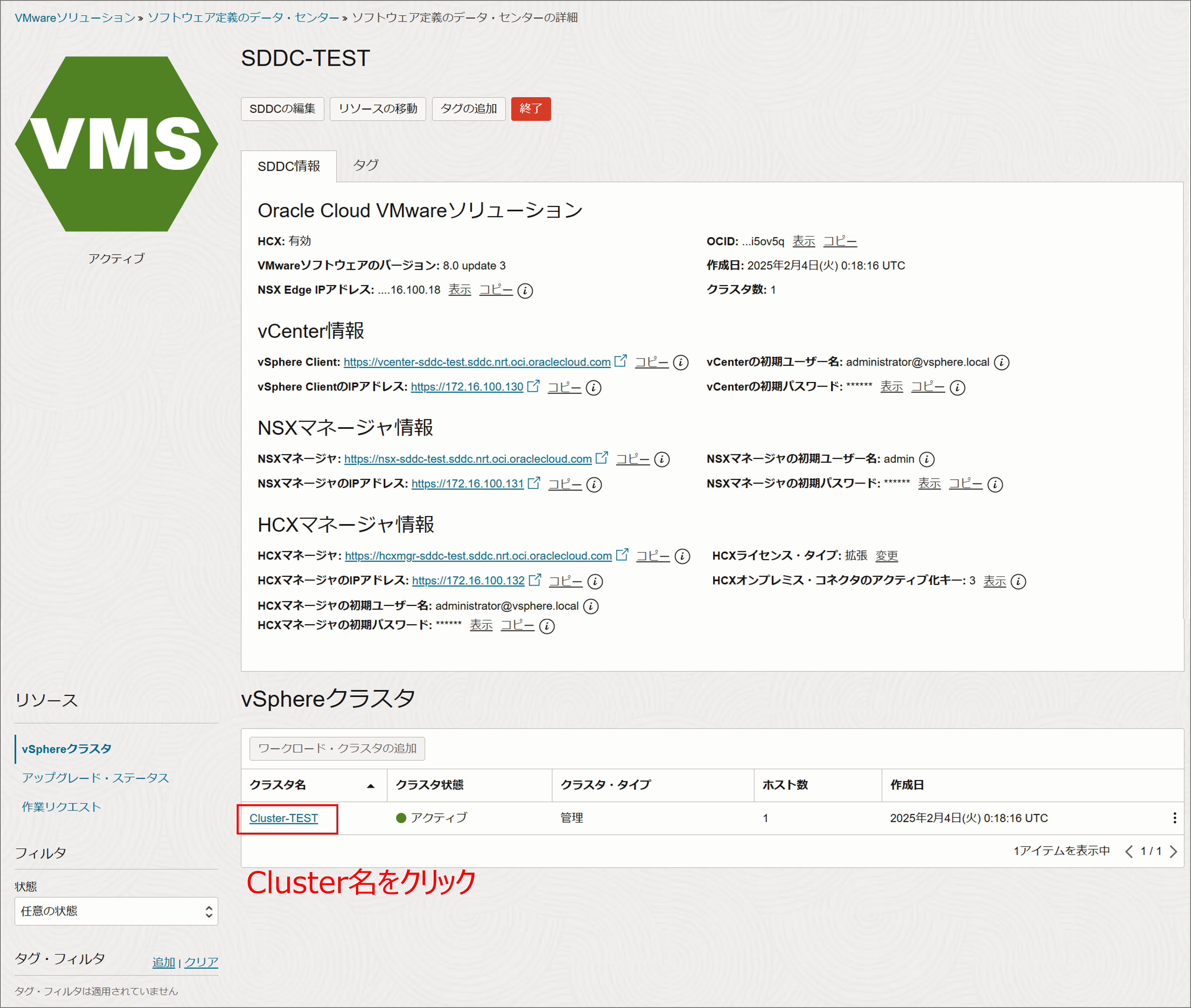Open external link icon for vSphere Client URL
This screenshot has width=1191, height=1008.
(x=620, y=361)
